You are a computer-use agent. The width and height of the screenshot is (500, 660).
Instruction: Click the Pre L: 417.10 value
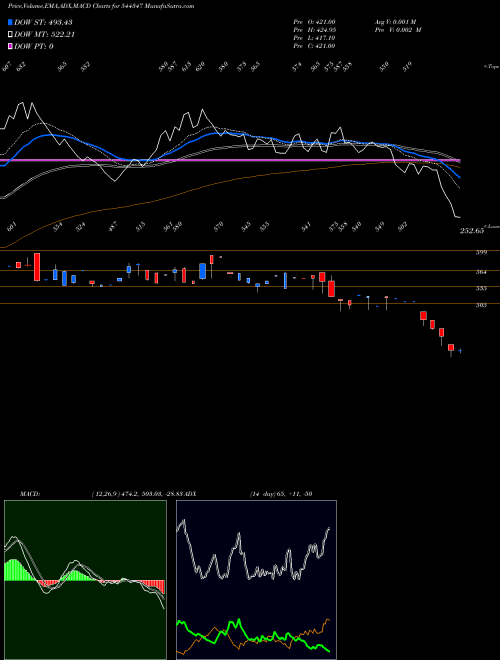(x=314, y=38)
